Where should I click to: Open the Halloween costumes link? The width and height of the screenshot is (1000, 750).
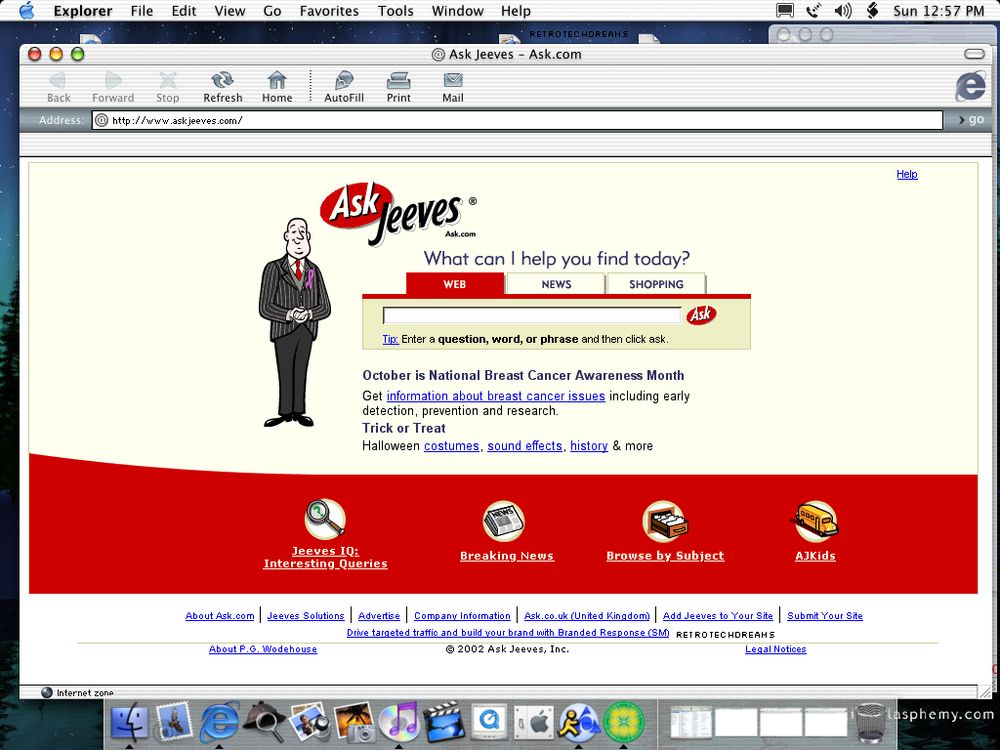[453, 446]
